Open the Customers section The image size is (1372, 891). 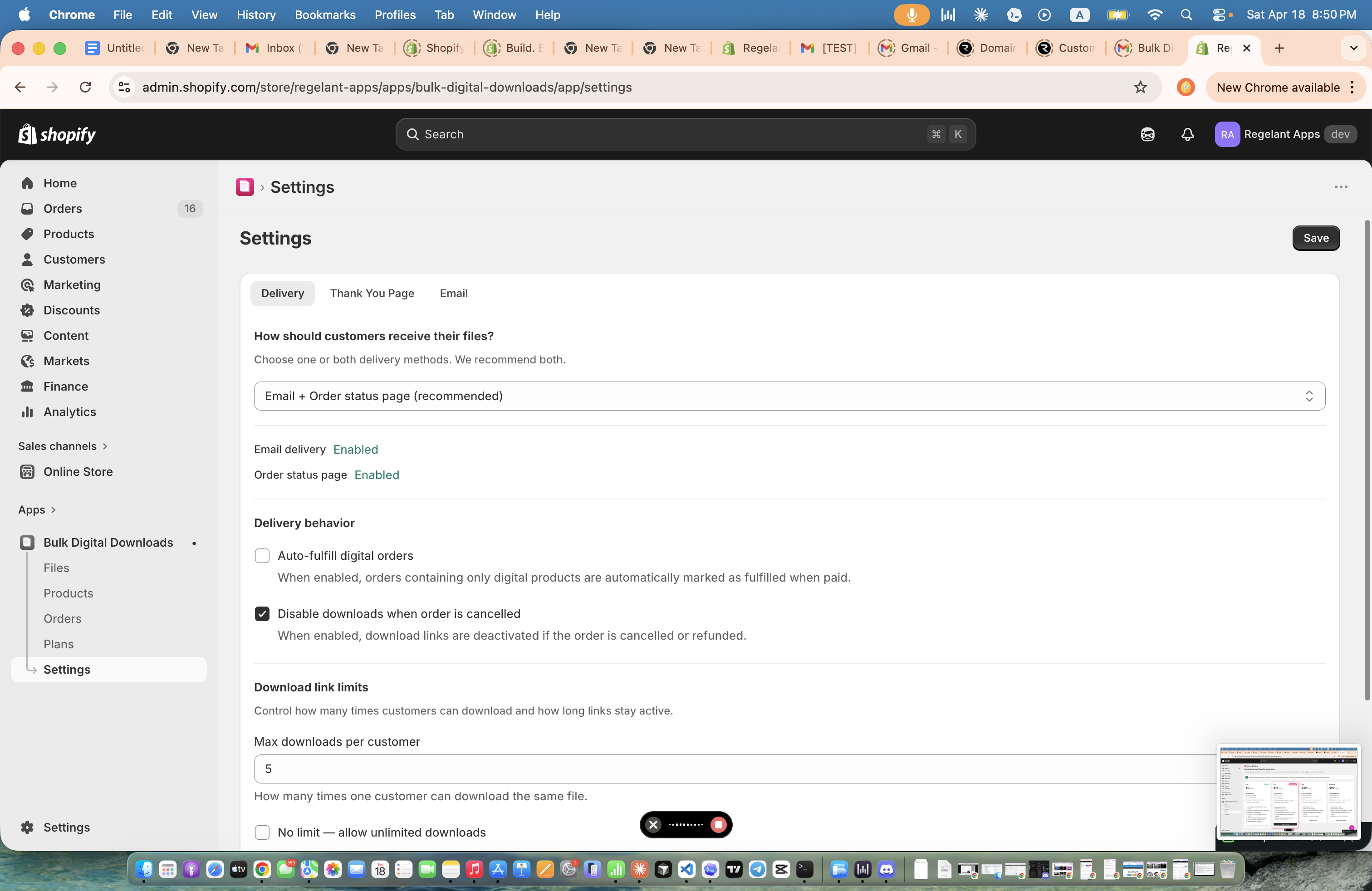(x=74, y=259)
